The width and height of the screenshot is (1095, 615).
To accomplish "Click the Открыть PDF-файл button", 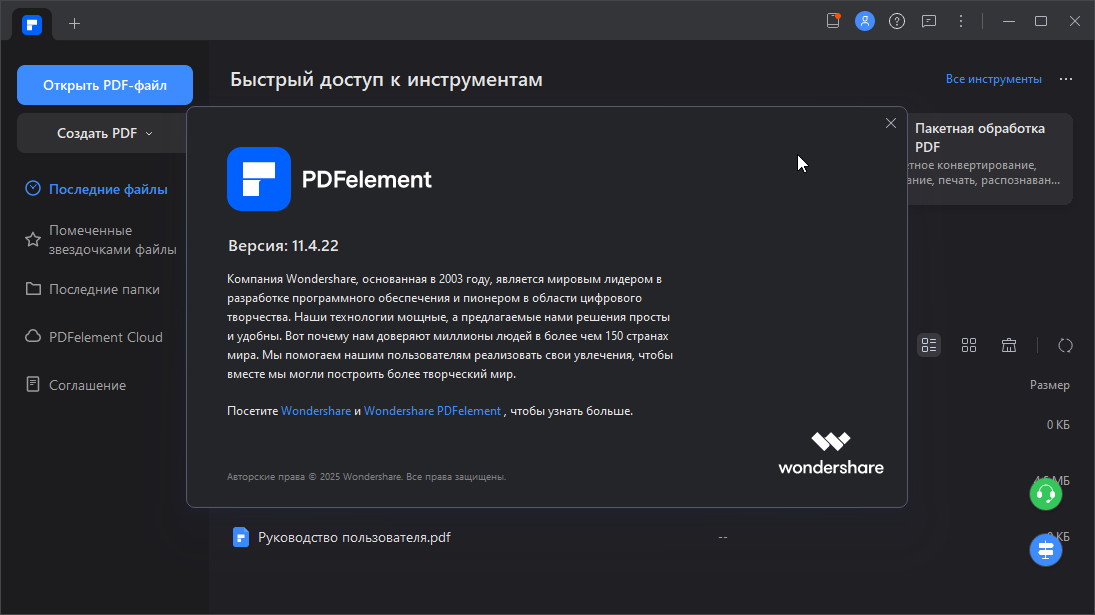I will point(105,85).
